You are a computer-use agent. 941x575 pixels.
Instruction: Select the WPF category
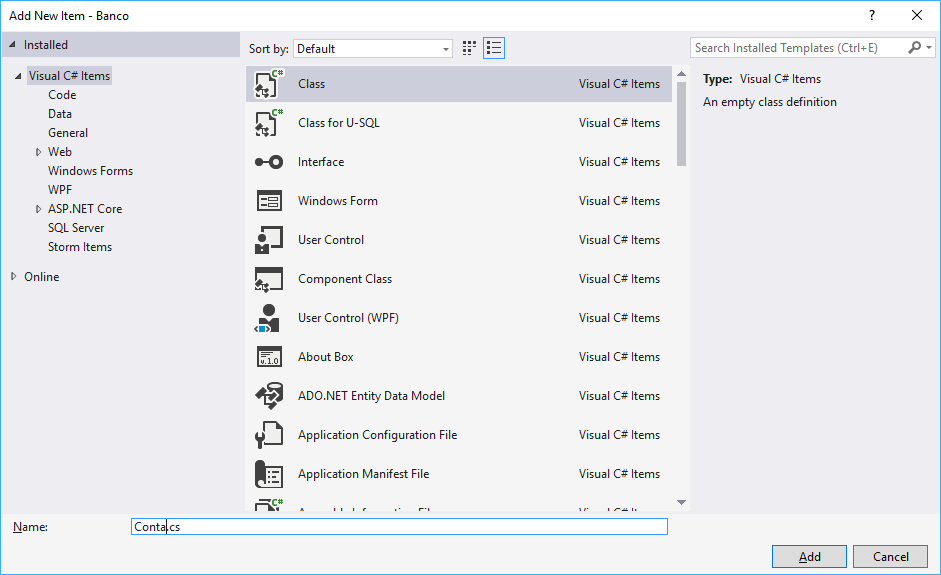(60, 190)
